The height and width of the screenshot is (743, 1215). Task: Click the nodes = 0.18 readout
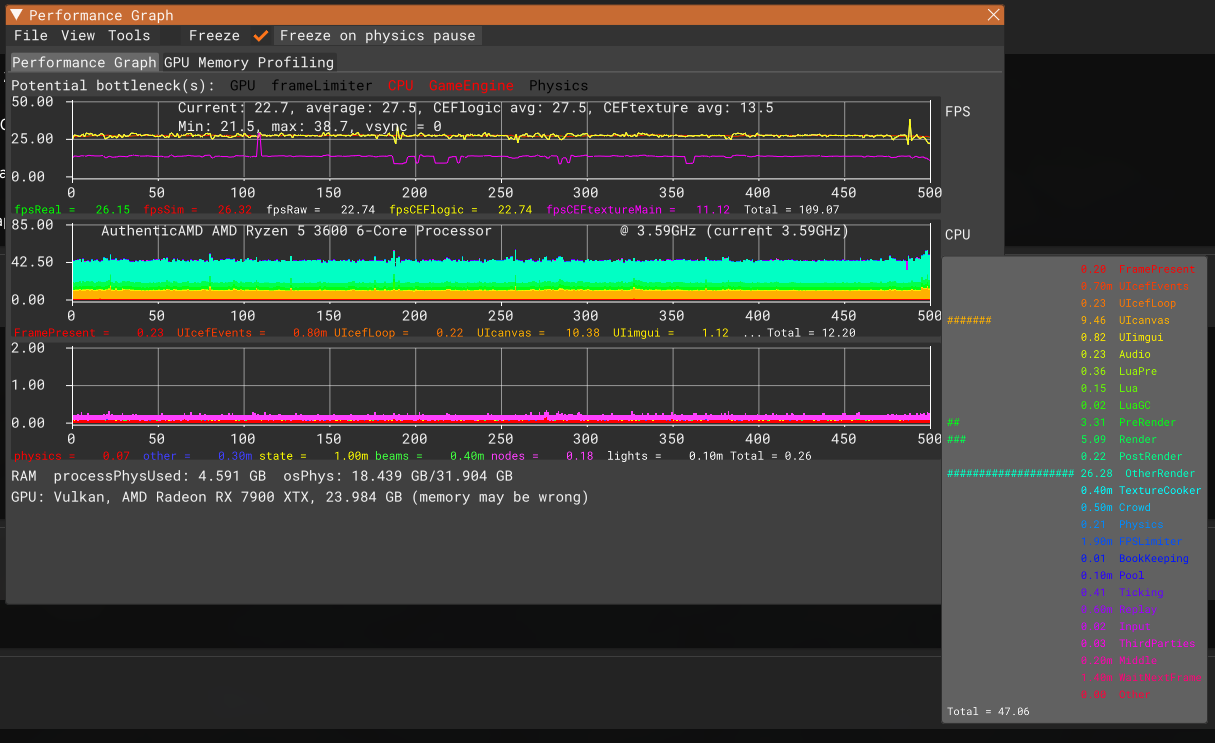click(x=541, y=456)
